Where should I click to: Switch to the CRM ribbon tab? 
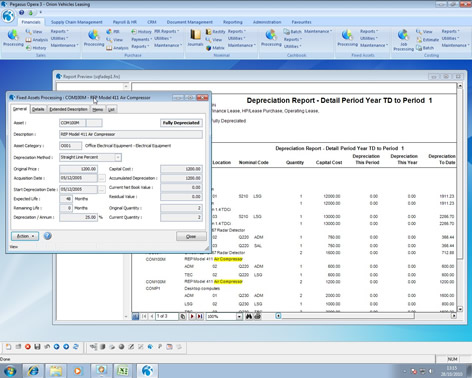(x=152, y=22)
